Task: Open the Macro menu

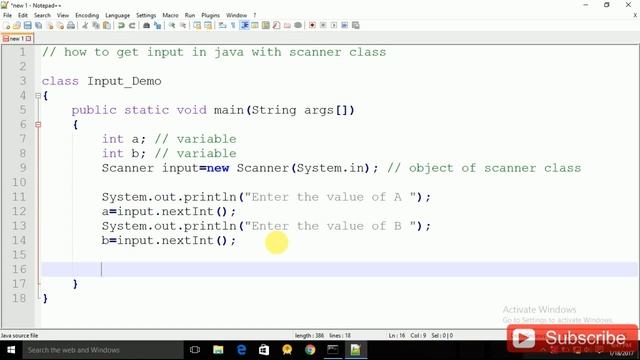Action: [170, 15]
